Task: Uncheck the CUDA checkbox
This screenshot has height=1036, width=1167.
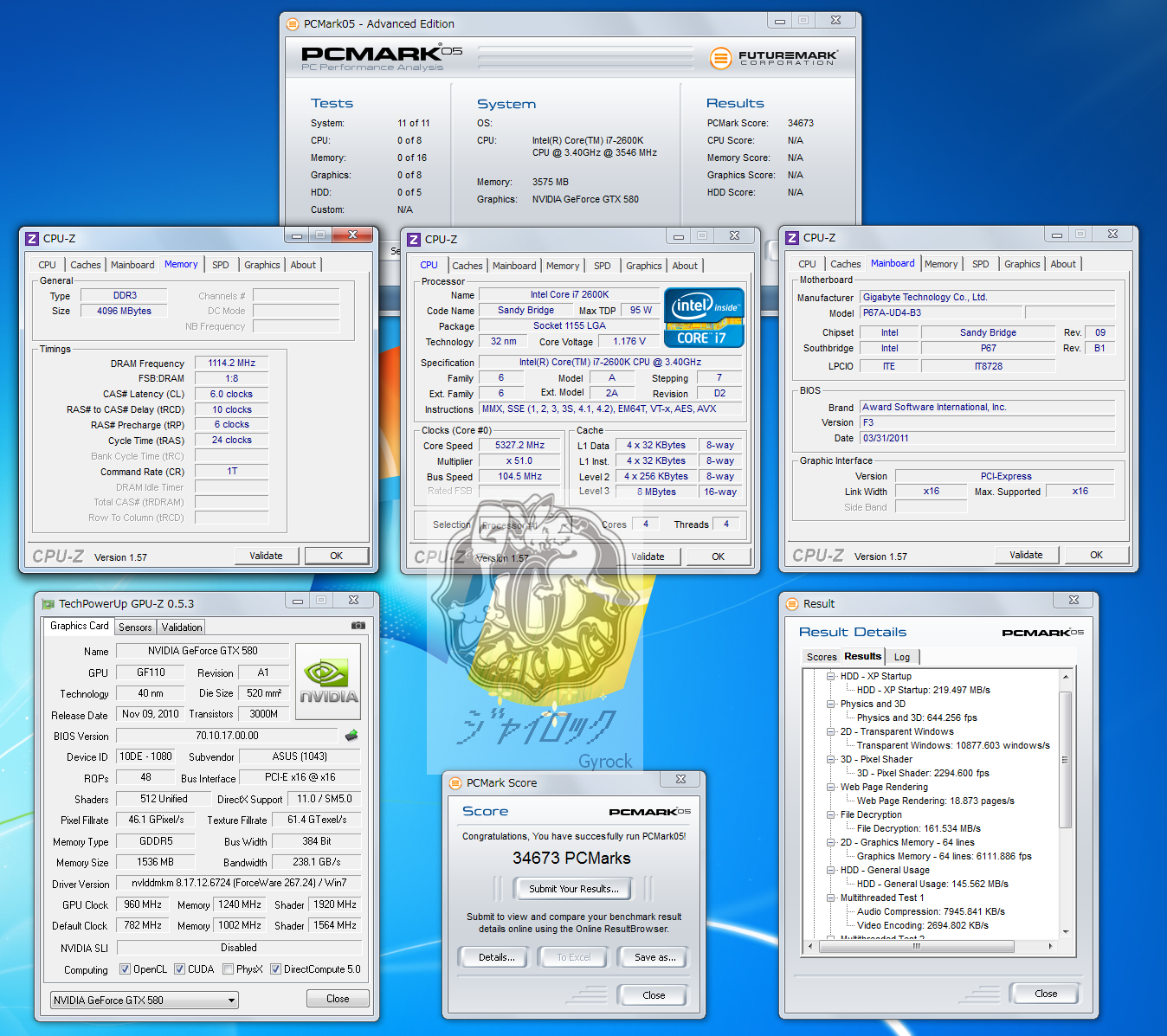Action: click(179, 969)
